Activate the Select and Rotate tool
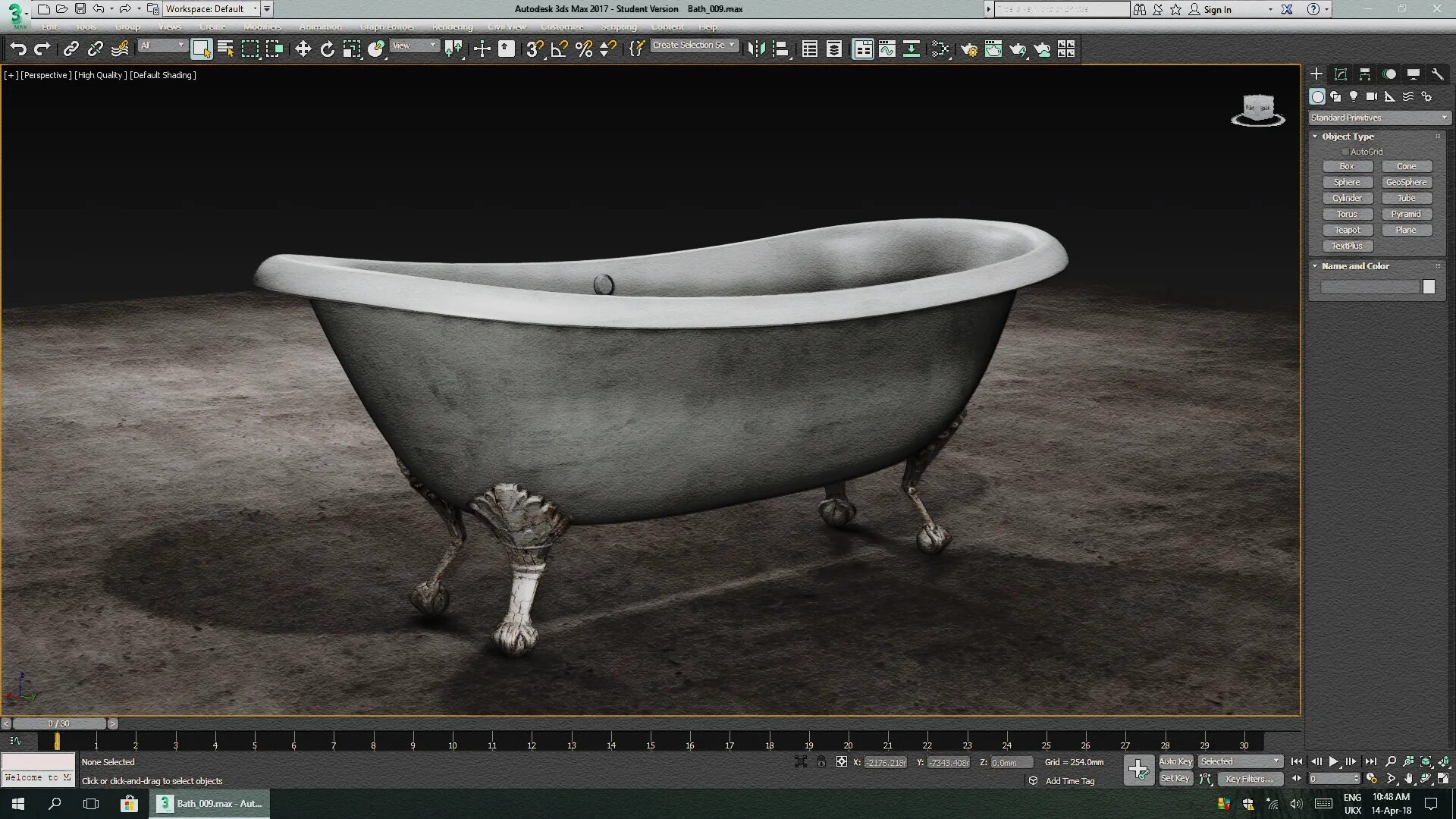The image size is (1456, 819). click(x=327, y=48)
